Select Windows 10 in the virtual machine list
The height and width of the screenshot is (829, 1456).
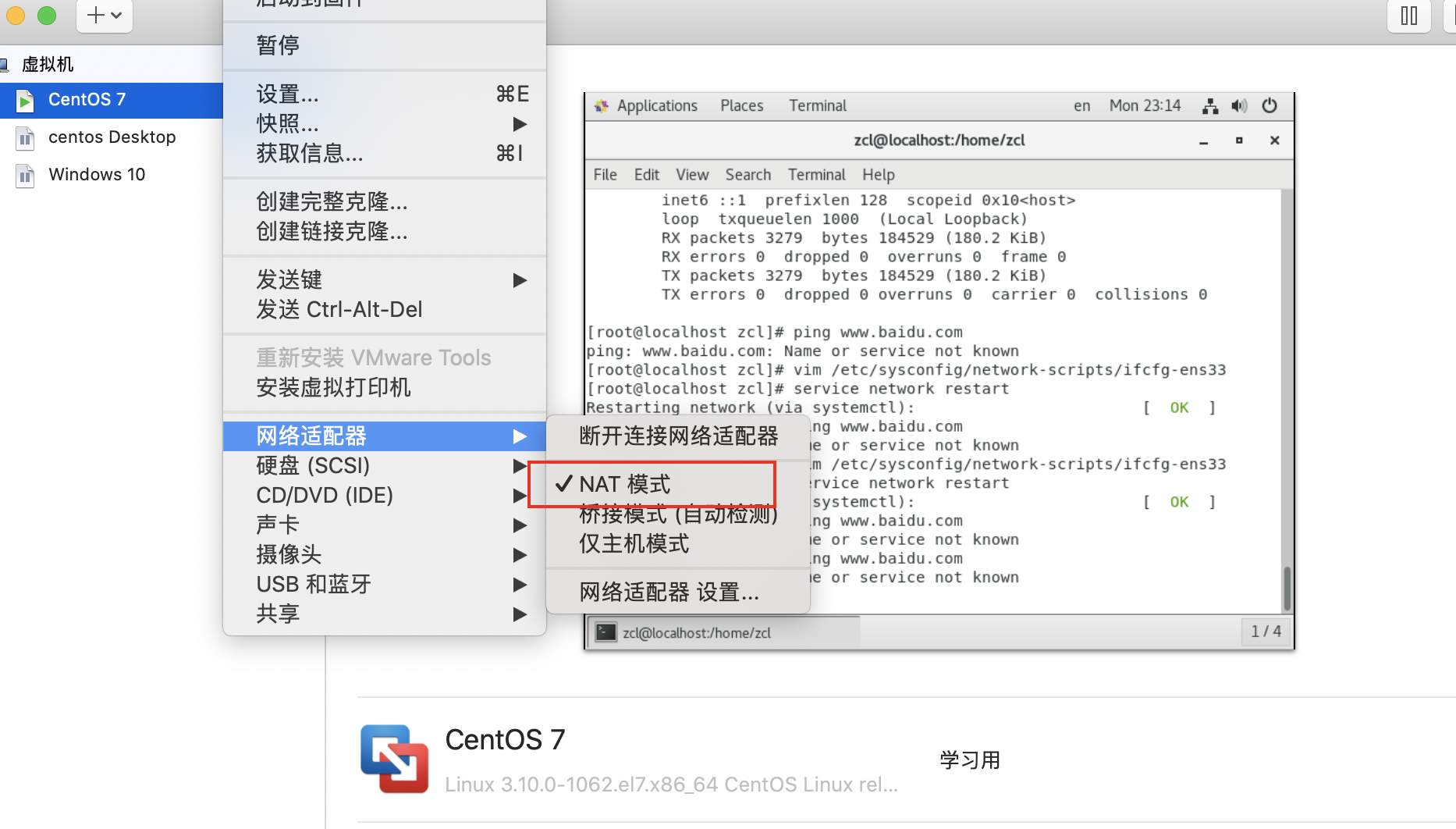coord(112,175)
